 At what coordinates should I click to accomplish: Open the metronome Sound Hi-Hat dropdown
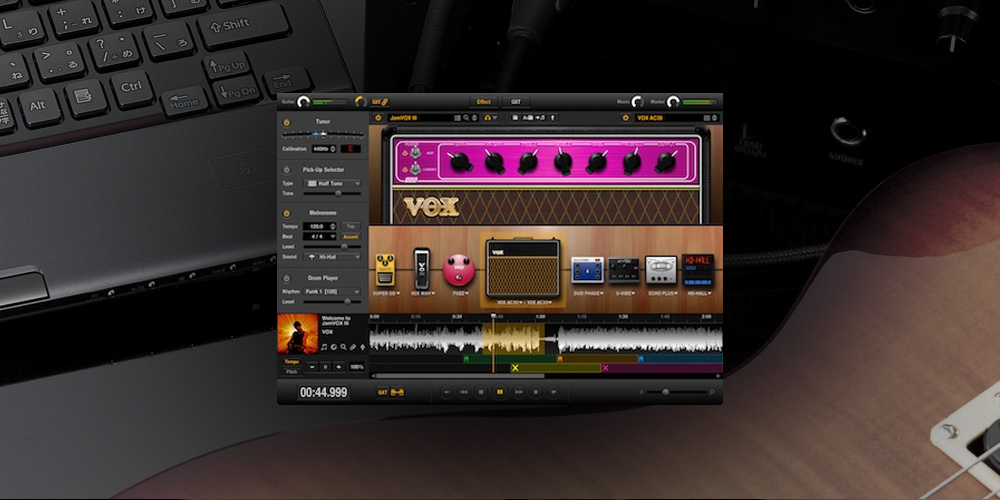(x=332, y=257)
